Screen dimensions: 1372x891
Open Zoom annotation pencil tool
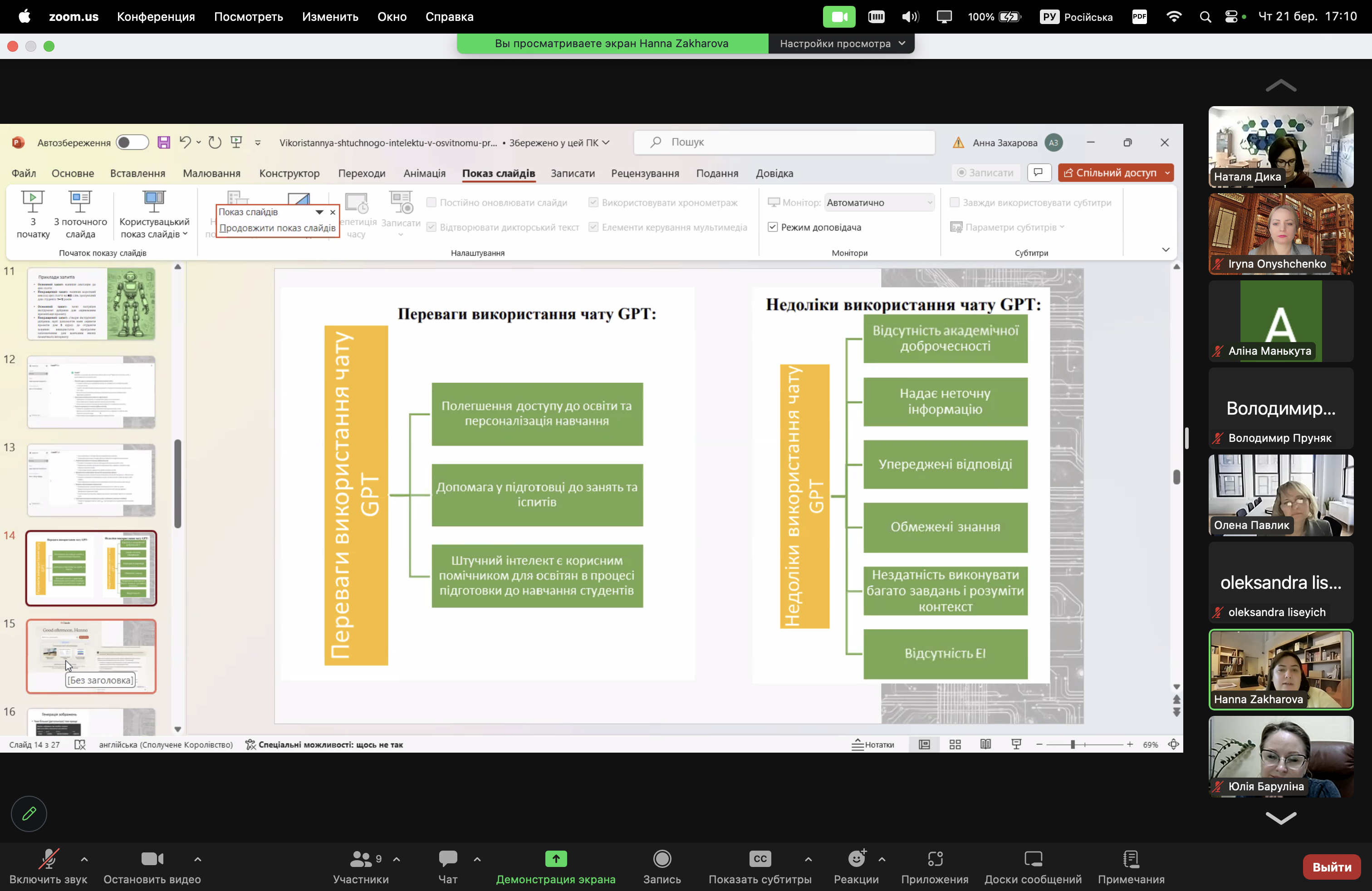(29, 813)
